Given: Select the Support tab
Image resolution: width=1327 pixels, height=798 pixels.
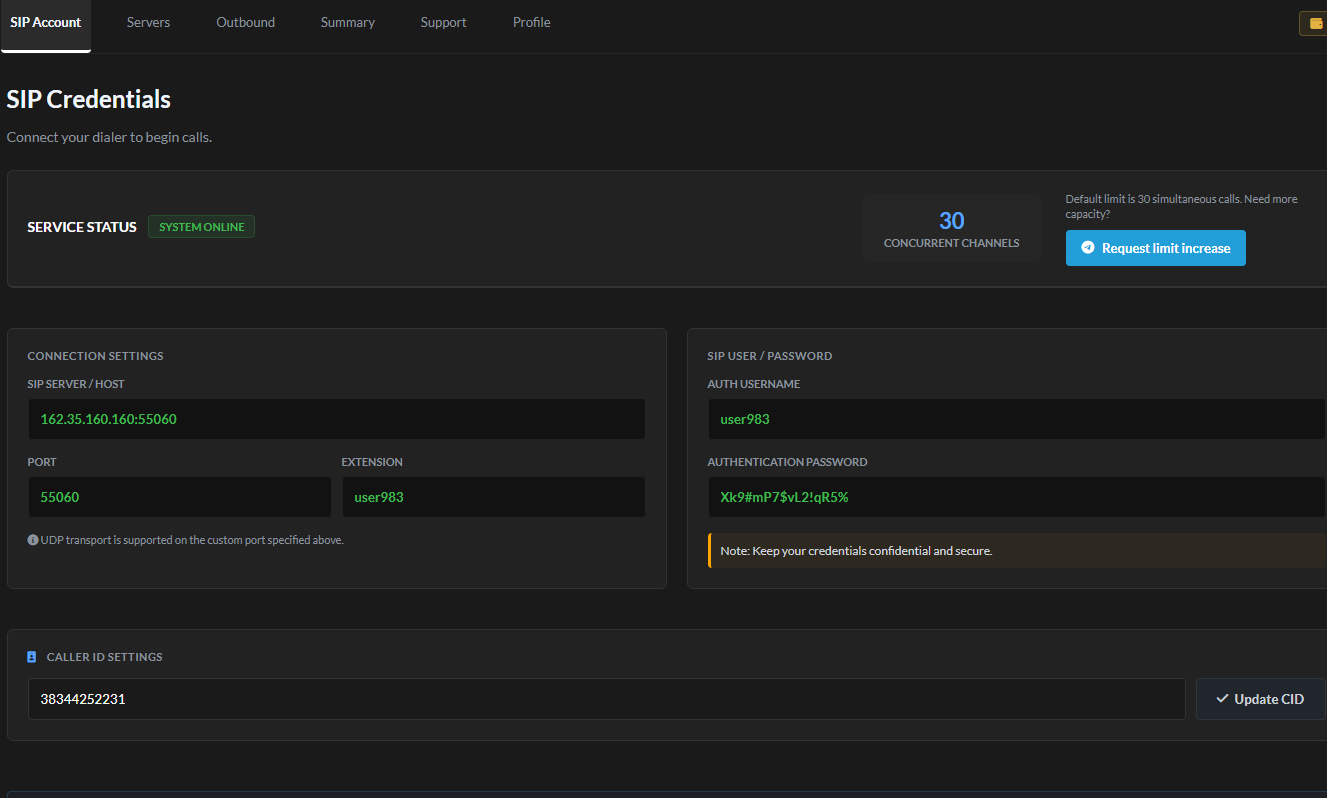Looking at the screenshot, I should pos(443,23).
